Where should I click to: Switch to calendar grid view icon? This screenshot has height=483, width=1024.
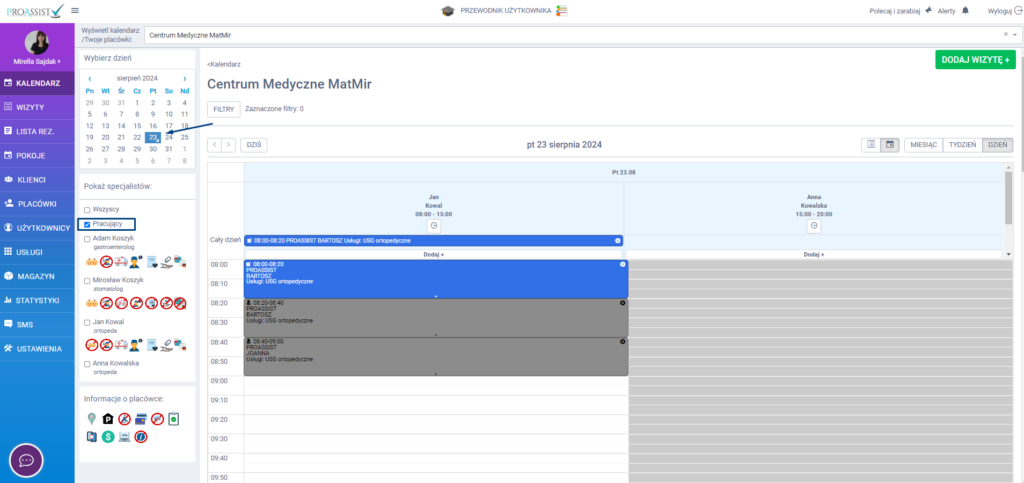click(x=889, y=144)
